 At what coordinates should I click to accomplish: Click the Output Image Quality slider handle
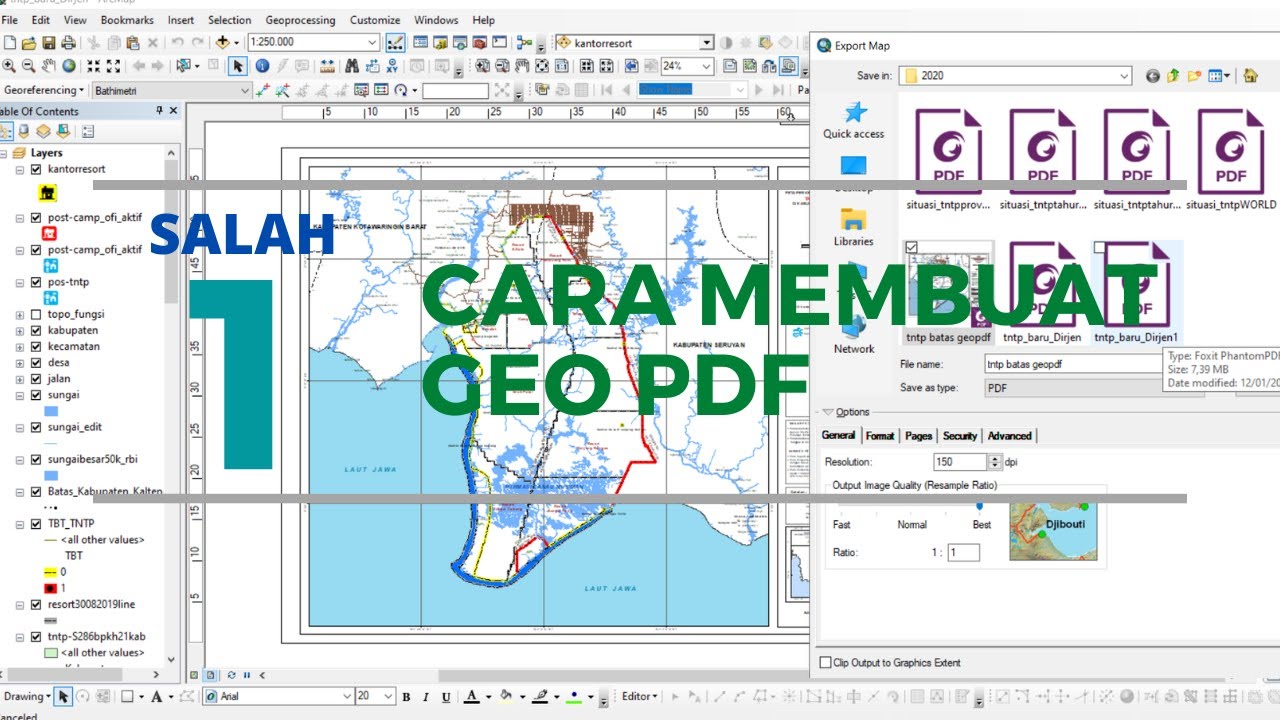[x=980, y=507]
